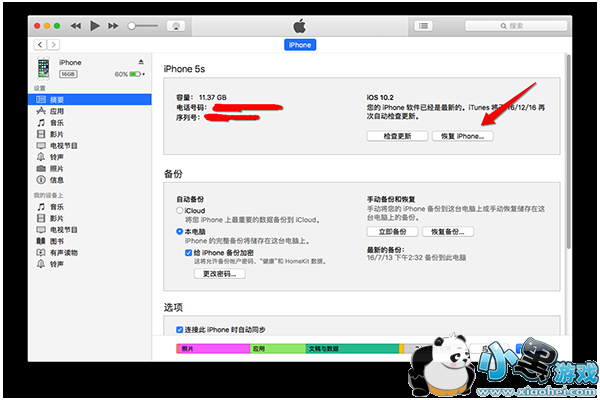
Task: Open 影片 under 我的设备上
Action: pyautogui.click(x=90, y=218)
